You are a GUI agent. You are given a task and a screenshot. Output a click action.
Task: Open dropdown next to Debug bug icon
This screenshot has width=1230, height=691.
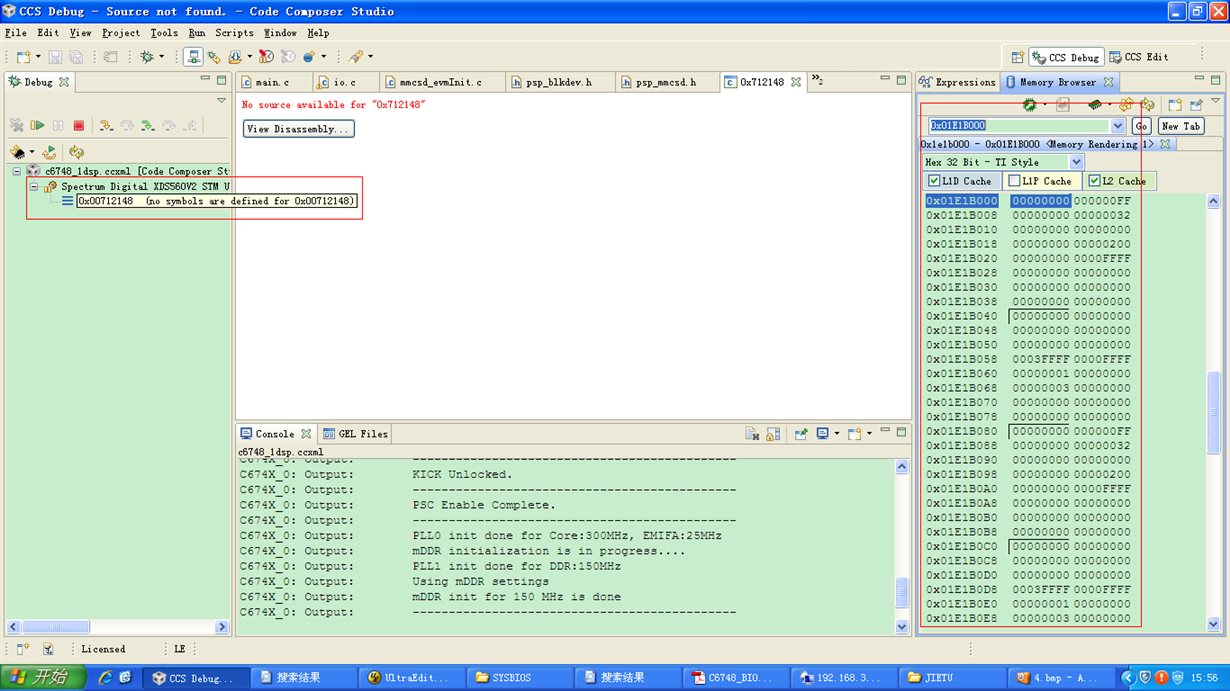coord(160,57)
